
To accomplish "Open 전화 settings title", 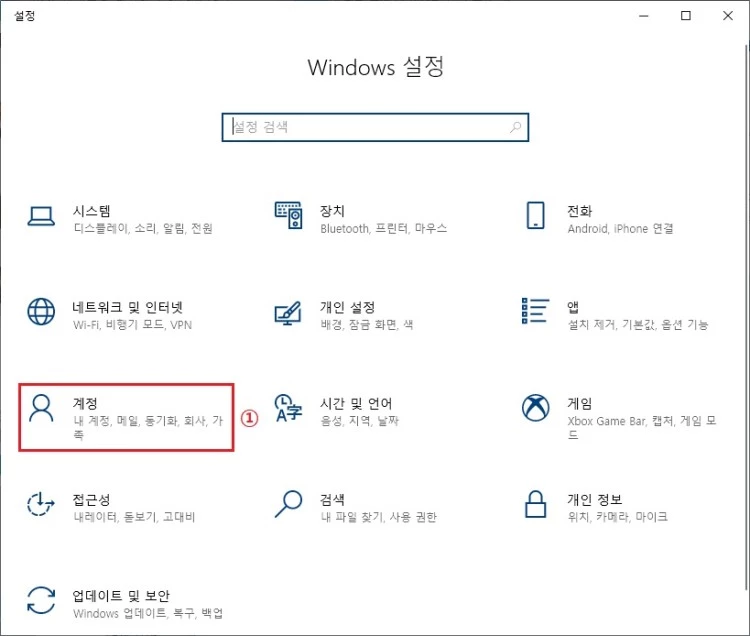I will tap(580, 211).
